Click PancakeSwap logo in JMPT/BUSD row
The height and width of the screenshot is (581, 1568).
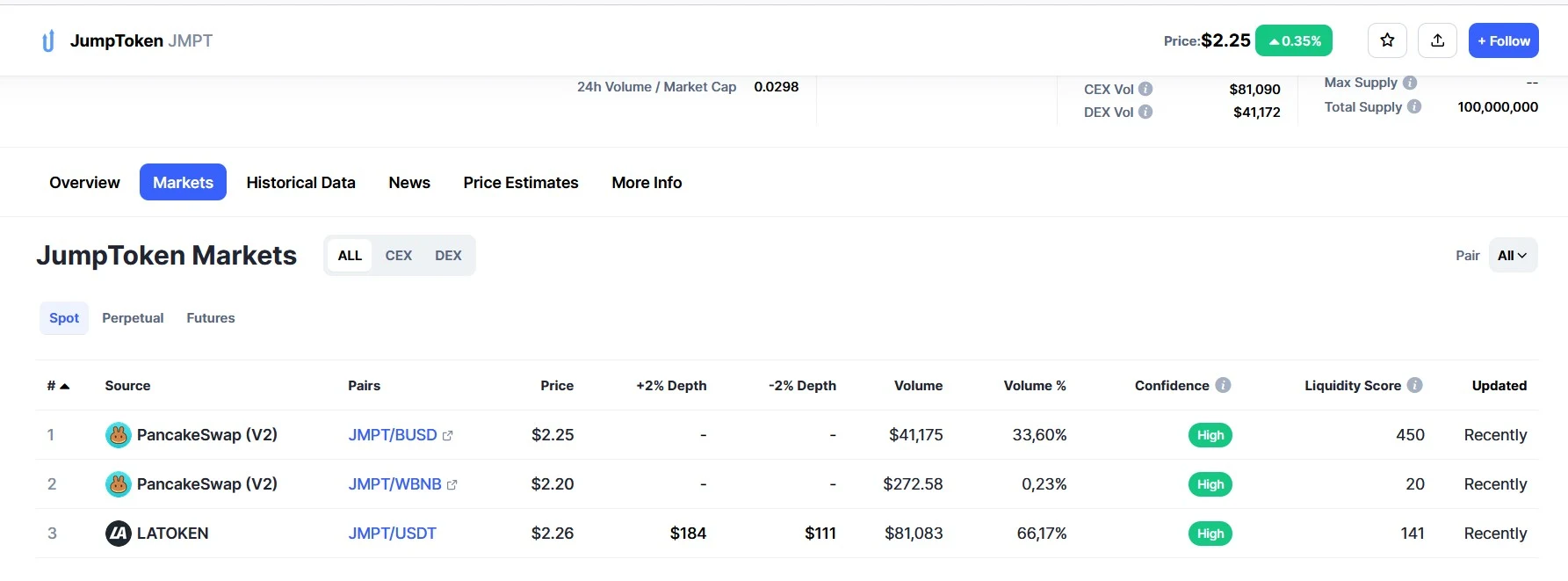(x=118, y=435)
